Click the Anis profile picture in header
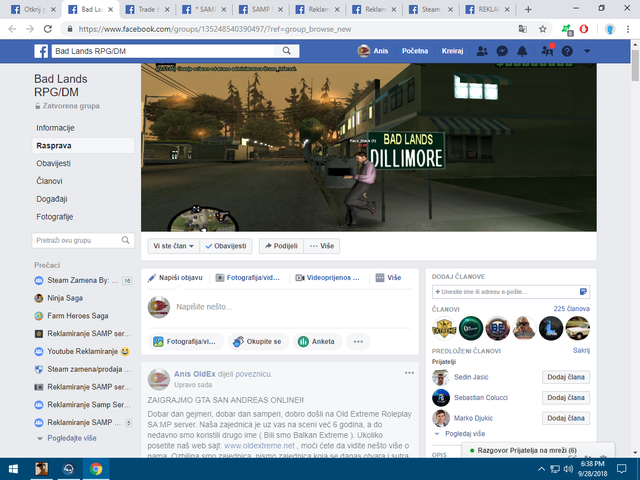The image size is (640, 480). pos(364,51)
